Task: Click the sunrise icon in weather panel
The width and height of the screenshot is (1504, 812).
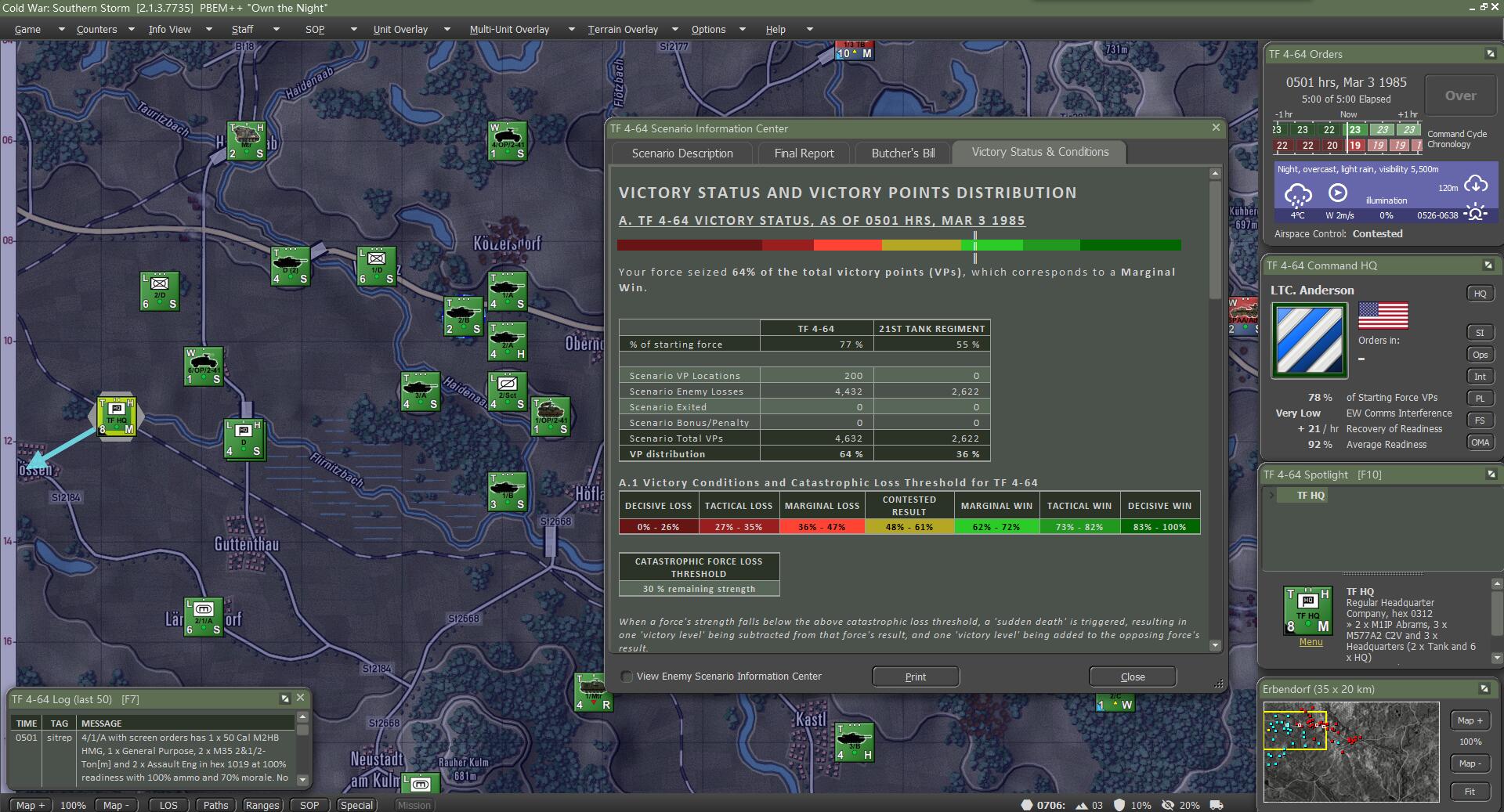Action: point(1476,213)
